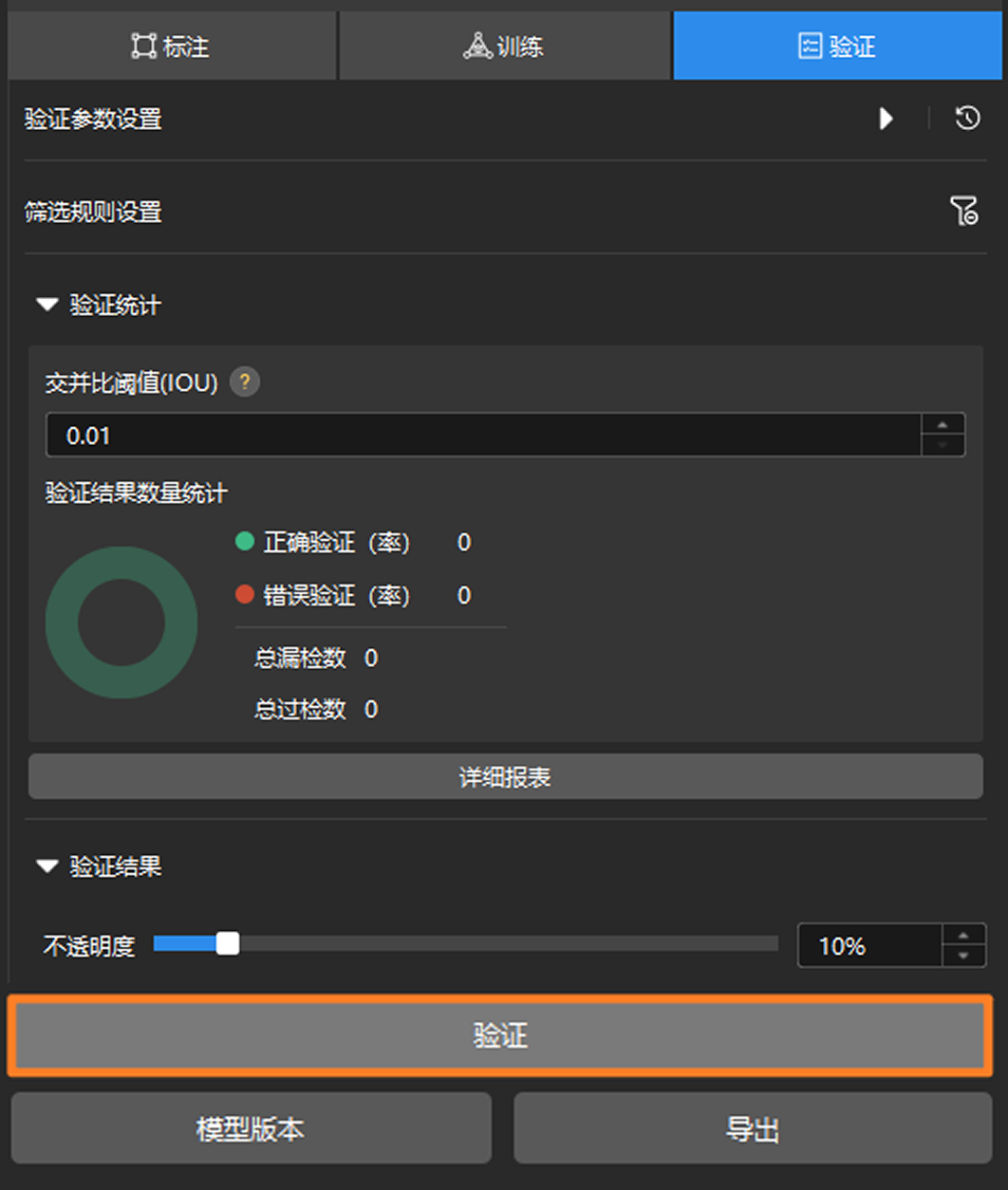Reset validation parameters with history icon
1008x1190 pixels.
[x=967, y=119]
